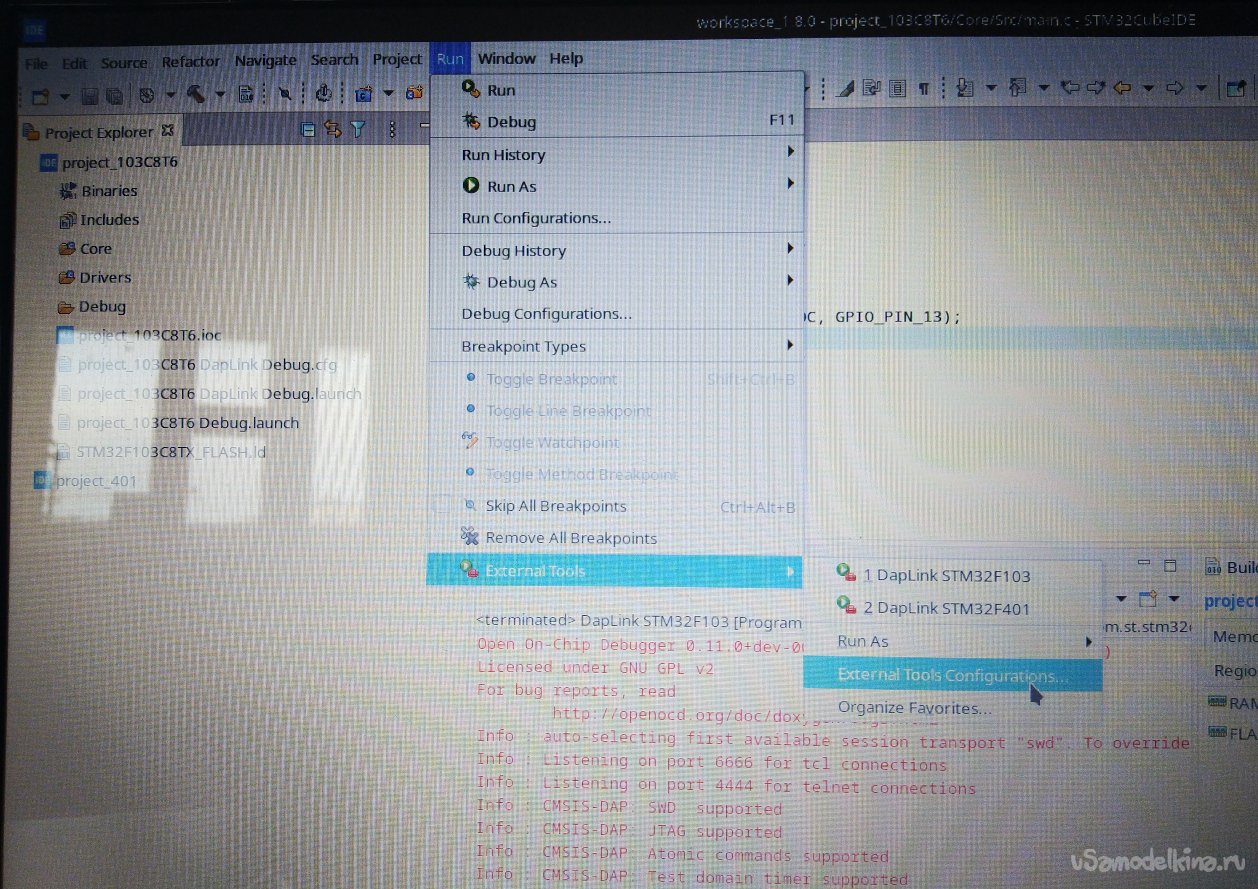This screenshot has height=889, width=1258.
Task: Click the hammer Build icon in the toolbar
Action: tap(196, 94)
